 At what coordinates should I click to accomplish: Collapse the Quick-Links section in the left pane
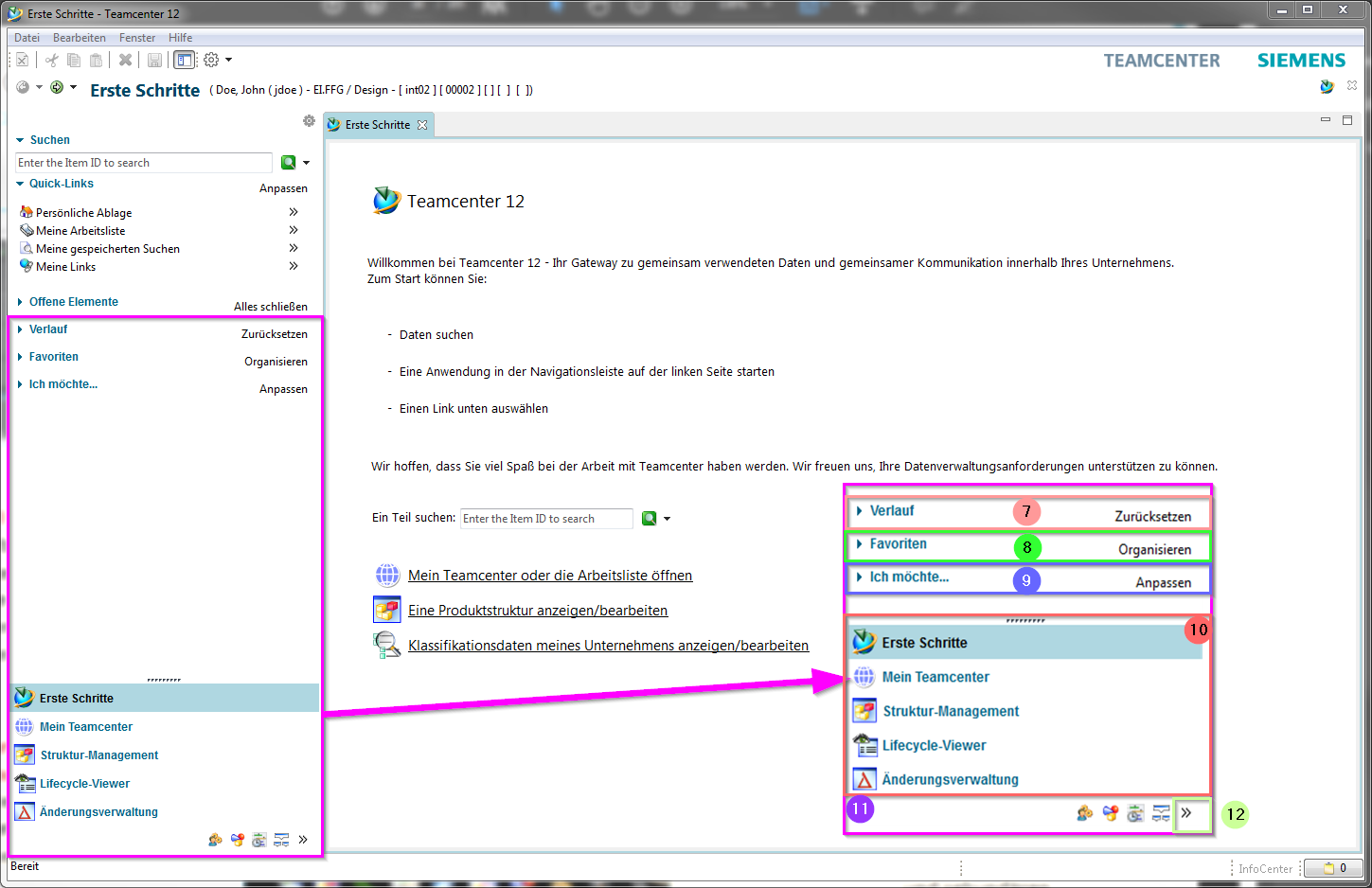(x=20, y=184)
